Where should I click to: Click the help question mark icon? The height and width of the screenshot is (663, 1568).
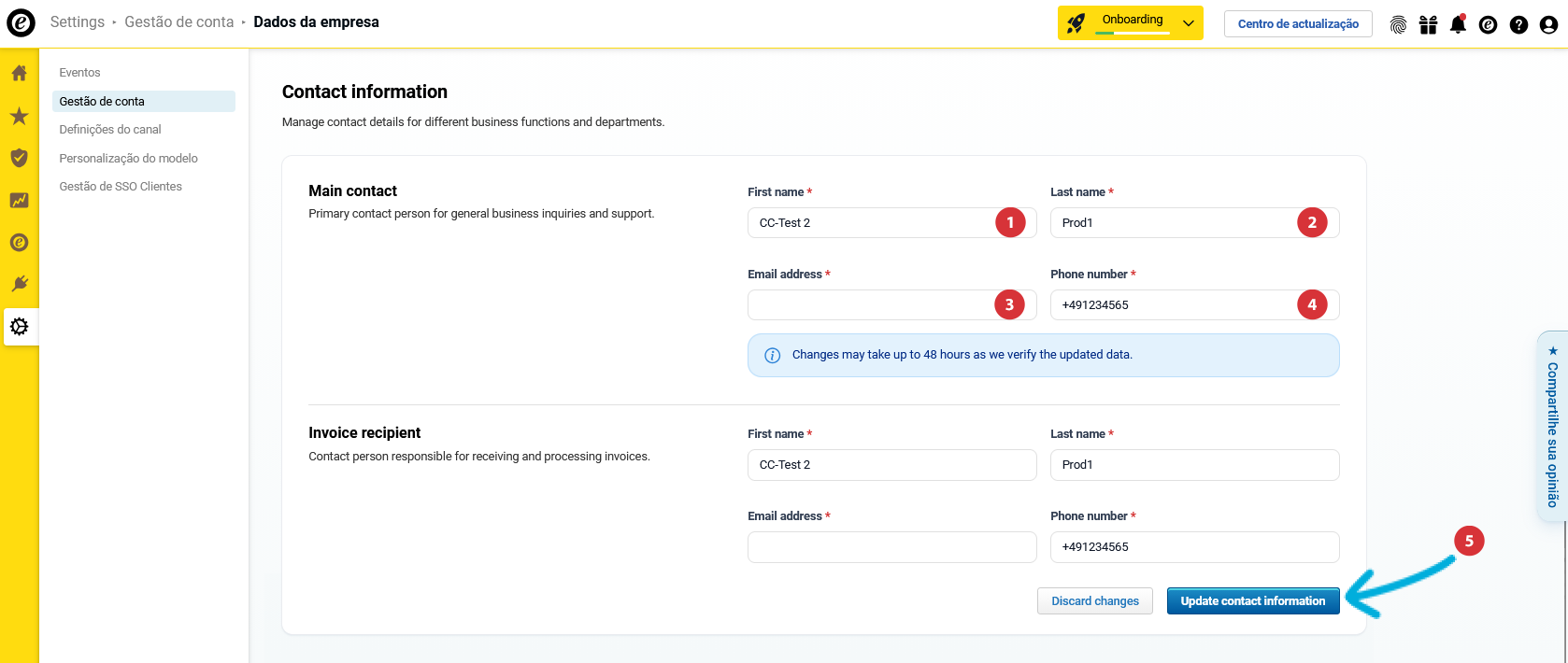click(1518, 24)
